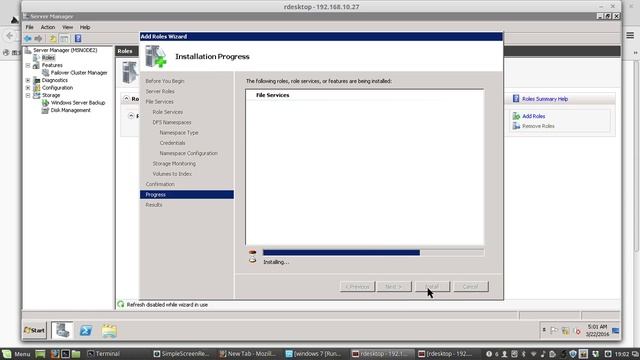Select the Progress step in wizard sidebar

click(187, 195)
